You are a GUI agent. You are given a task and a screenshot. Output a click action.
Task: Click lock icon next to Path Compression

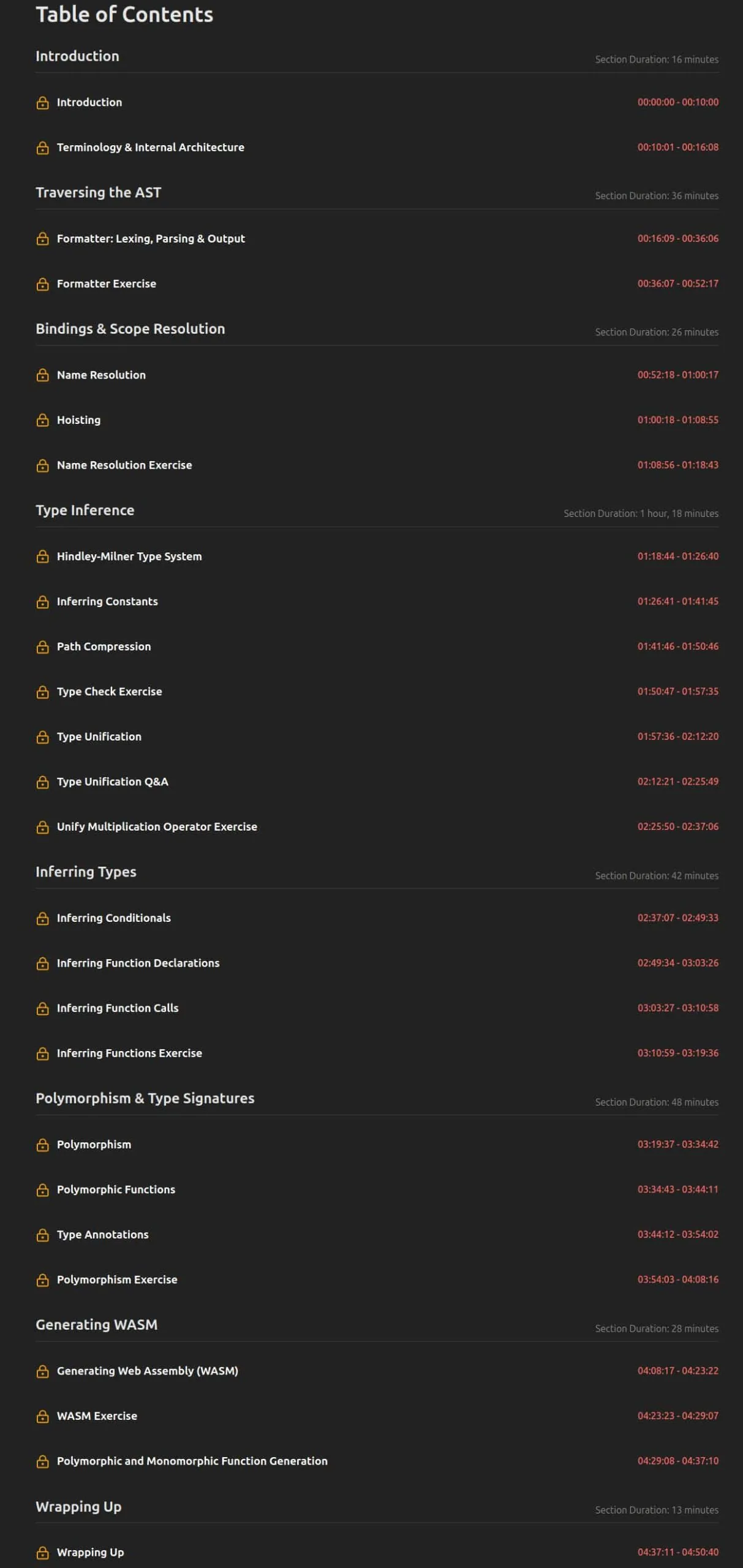tap(42, 647)
